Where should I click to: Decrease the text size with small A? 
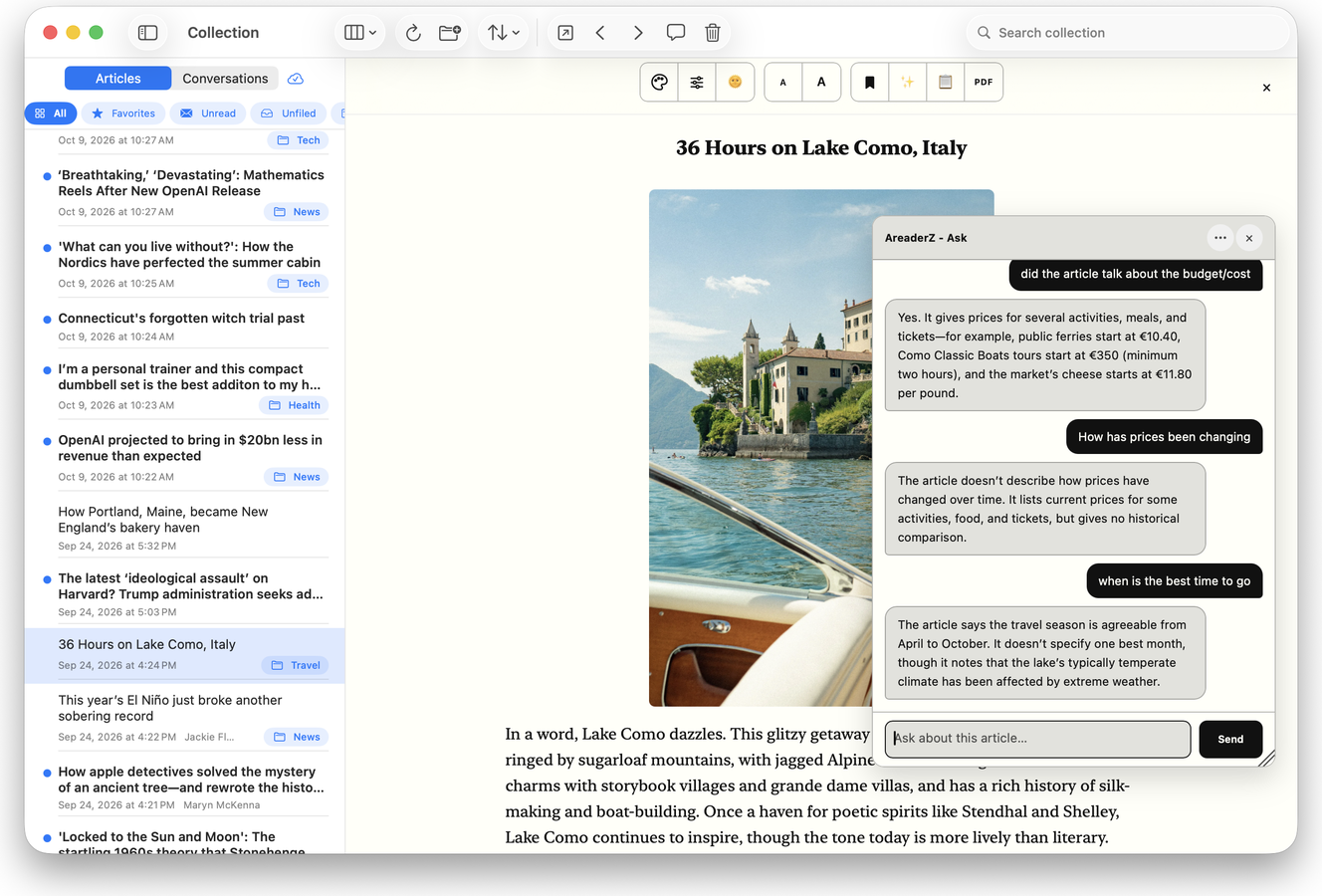783,83
